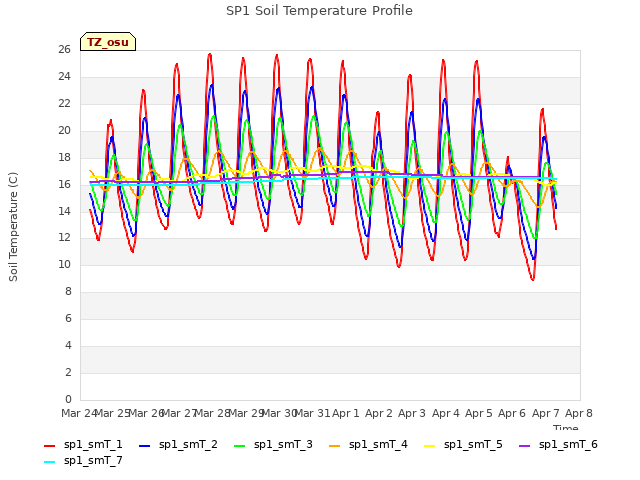Screen dimensions: 640x480
Task: Click the yellow sp1_smT_5 legend swatch
Action: [429, 446]
